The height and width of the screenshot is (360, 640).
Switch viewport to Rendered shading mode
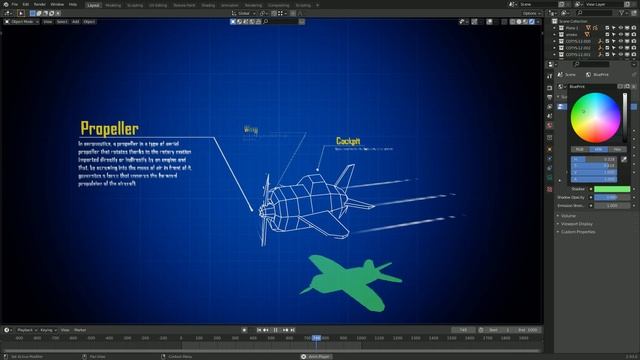[532, 22]
